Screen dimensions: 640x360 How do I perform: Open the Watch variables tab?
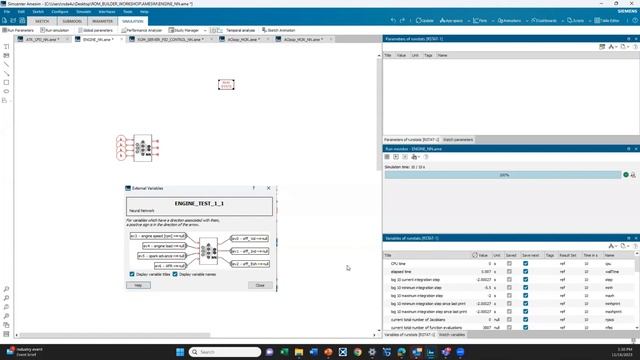click(x=451, y=335)
